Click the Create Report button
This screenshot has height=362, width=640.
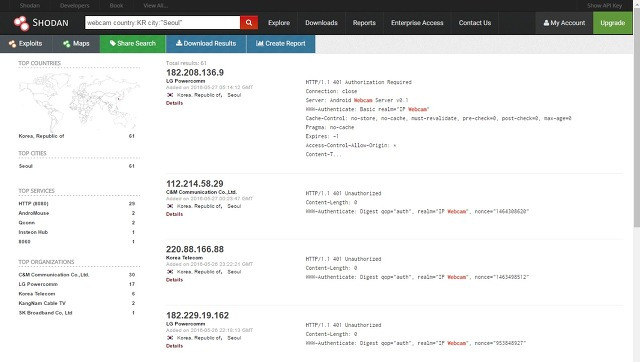coord(281,44)
